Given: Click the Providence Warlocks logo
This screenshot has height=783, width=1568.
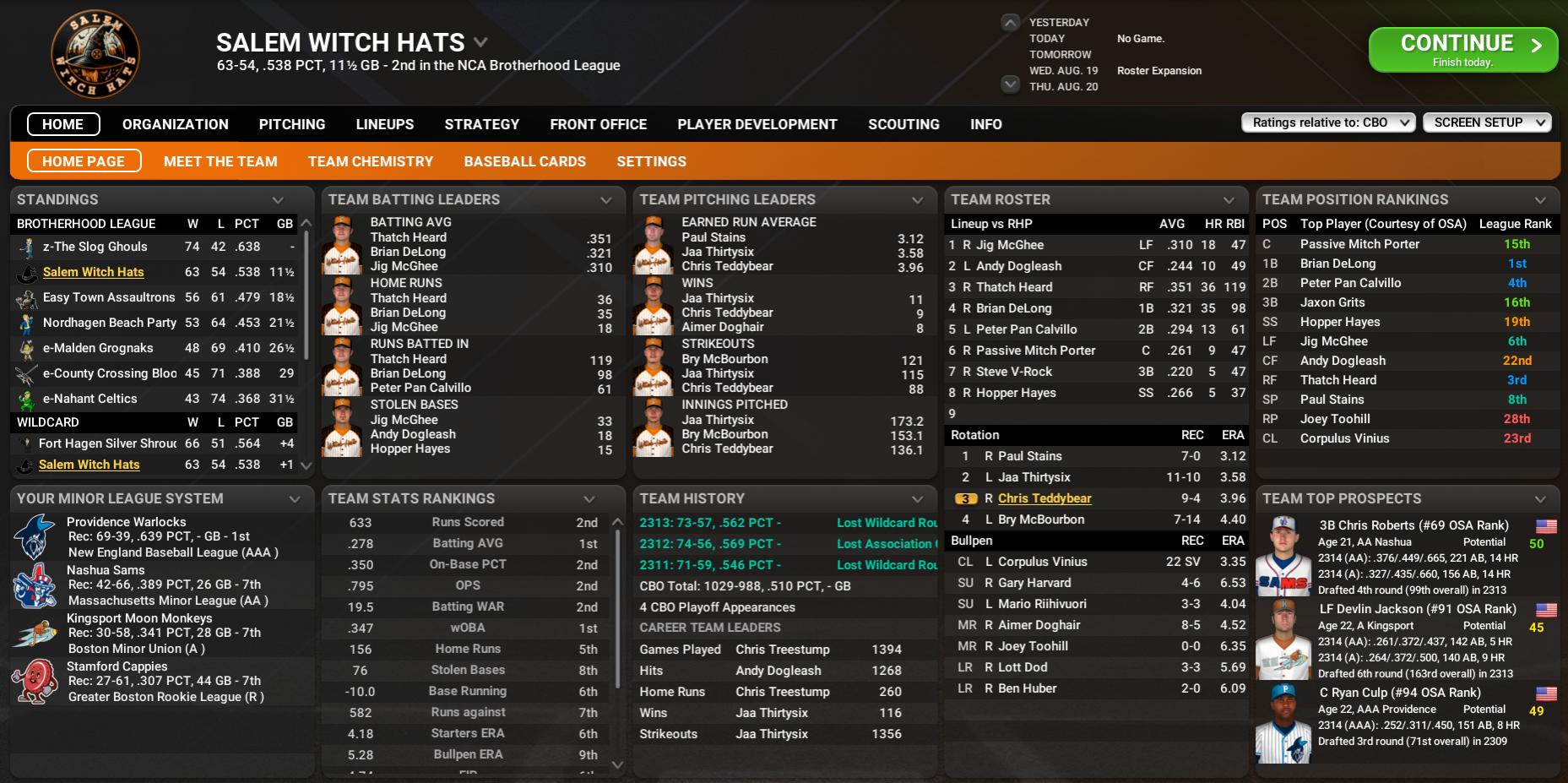Looking at the screenshot, I should [x=35, y=537].
